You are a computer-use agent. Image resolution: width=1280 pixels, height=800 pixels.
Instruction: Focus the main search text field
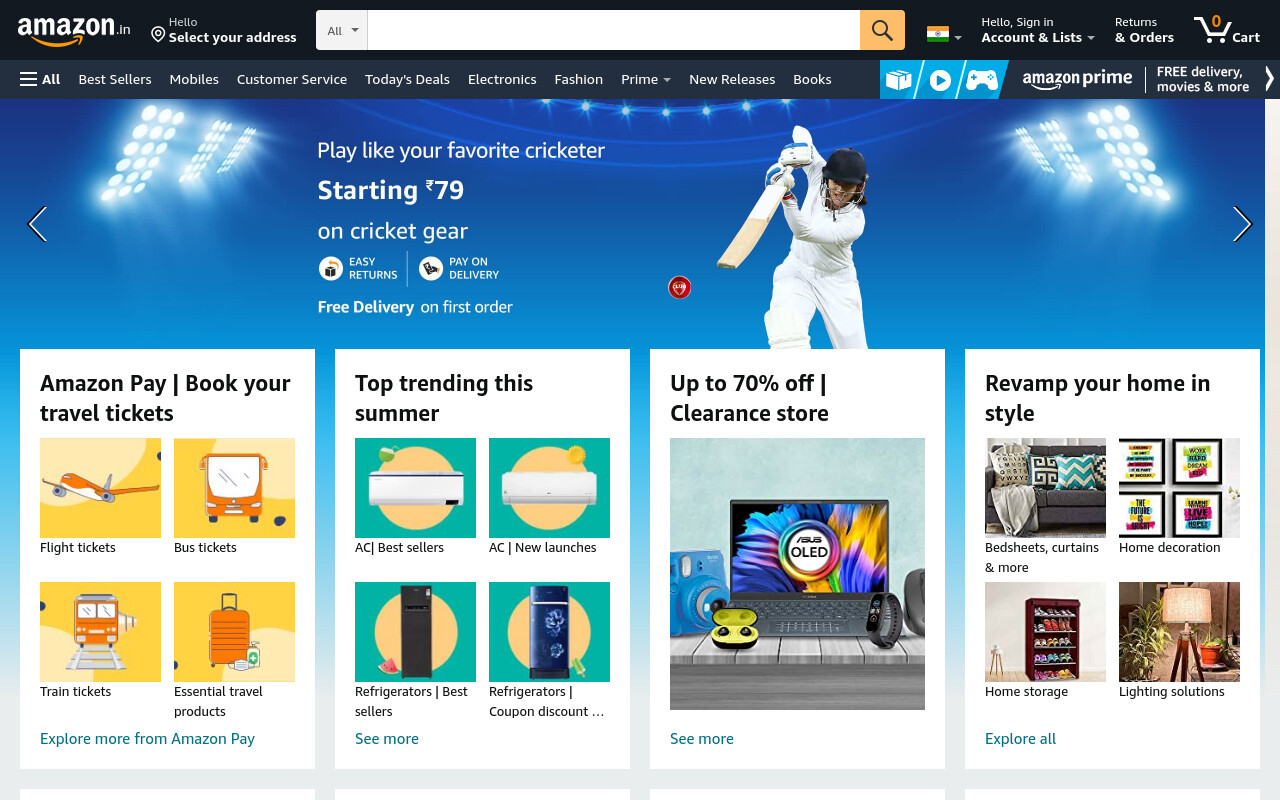pyautogui.click(x=614, y=30)
